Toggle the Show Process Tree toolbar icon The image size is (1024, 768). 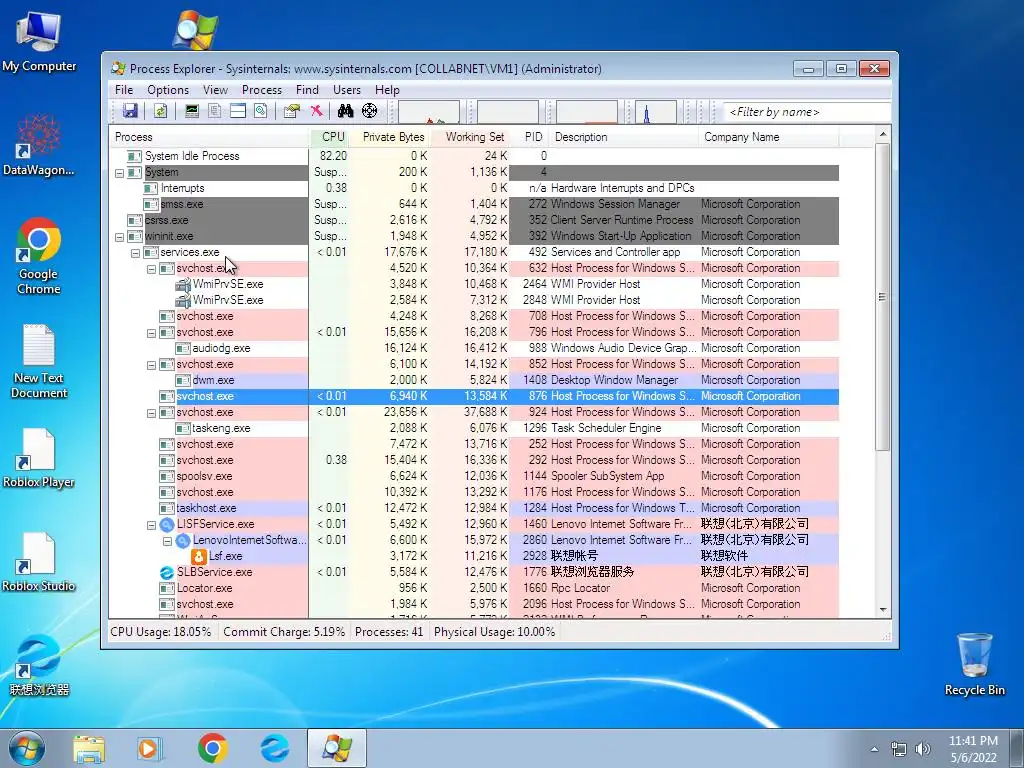(214, 111)
